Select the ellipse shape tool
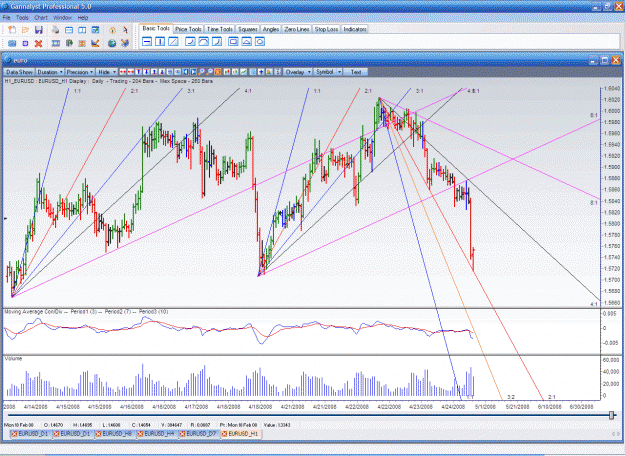The height and width of the screenshot is (456, 625). point(260,41)
